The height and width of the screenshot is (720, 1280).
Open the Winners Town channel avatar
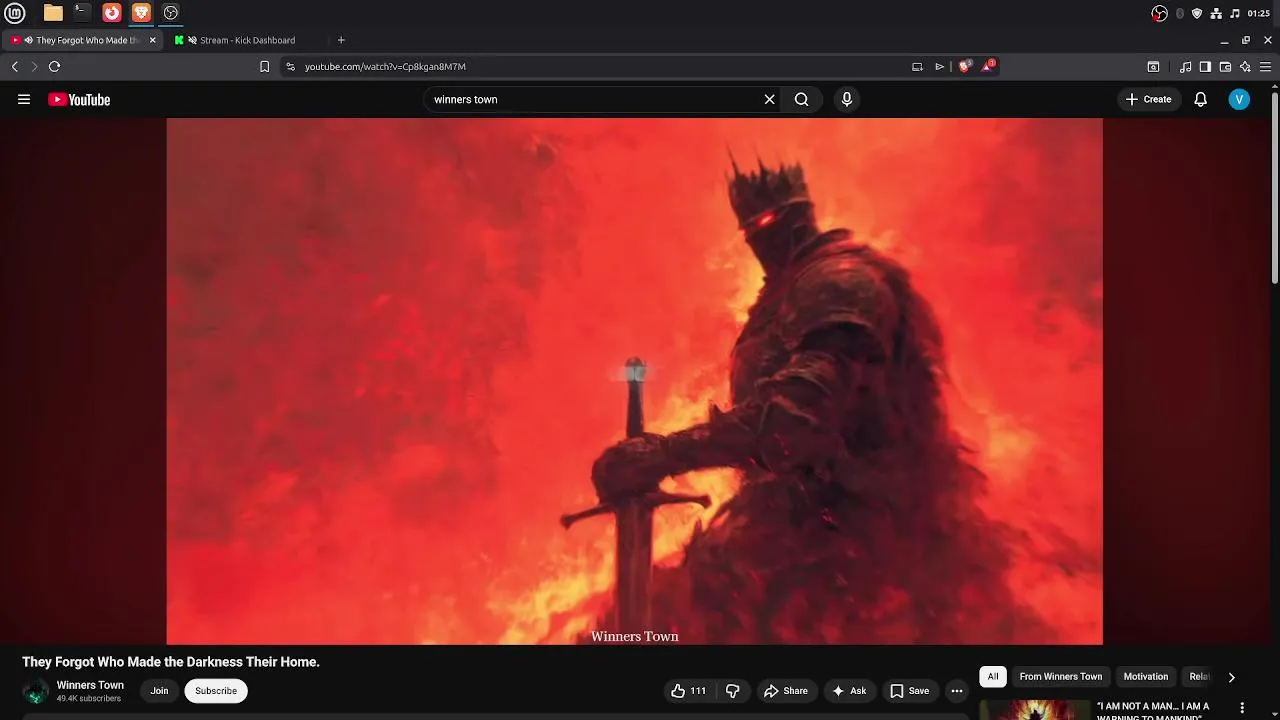point(36,691)
